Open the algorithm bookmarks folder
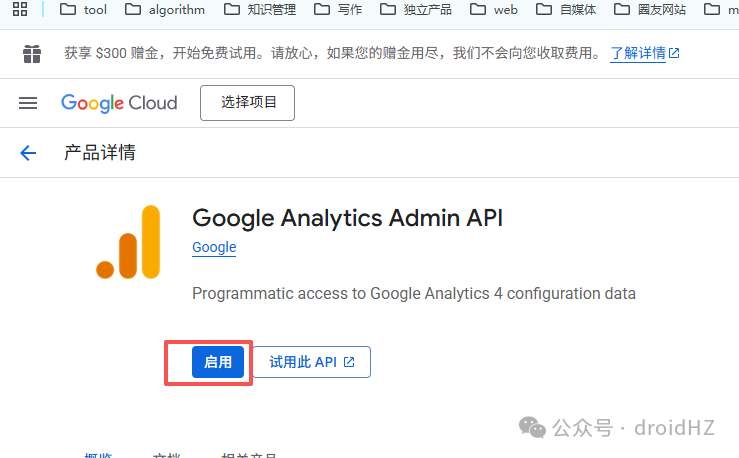The width and height of the screenshot is (739, 458). pyautogui.click(x=165, y=9)
